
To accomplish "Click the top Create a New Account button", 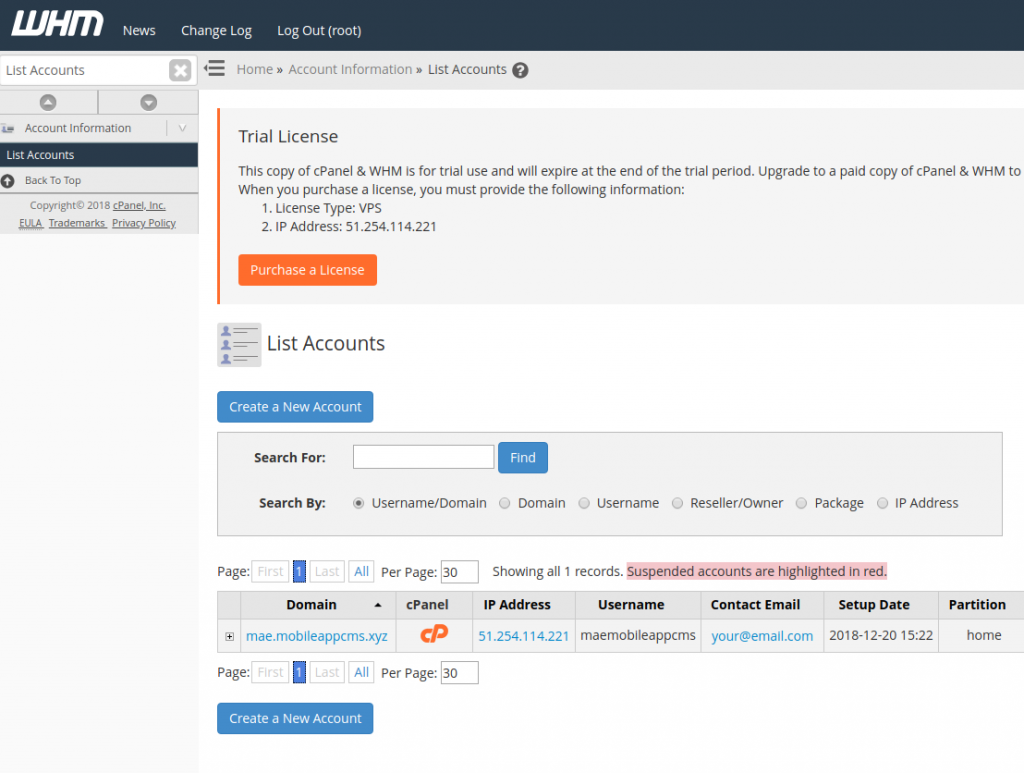I will (x=295, y=407).
